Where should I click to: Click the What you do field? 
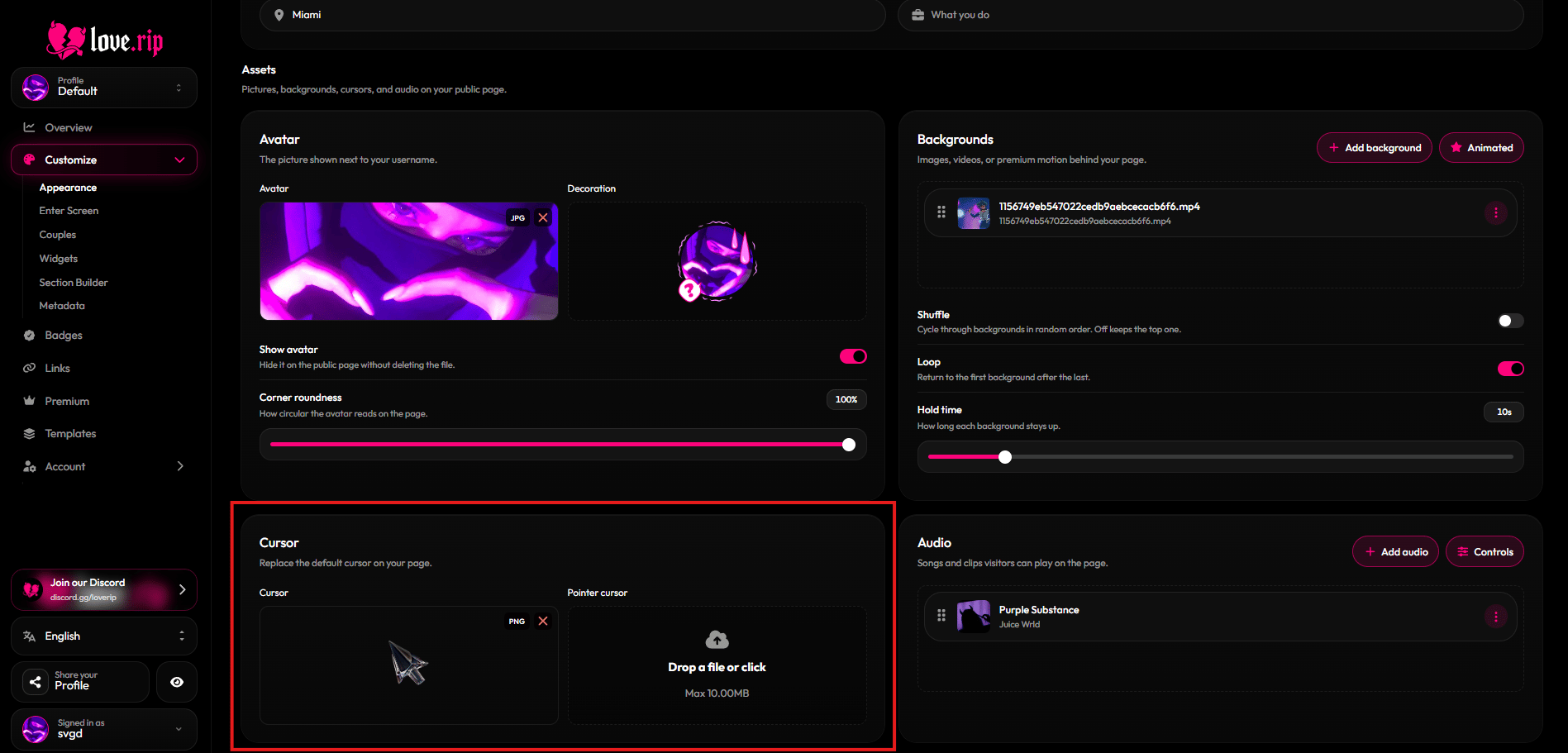[x=1210, y=15]
